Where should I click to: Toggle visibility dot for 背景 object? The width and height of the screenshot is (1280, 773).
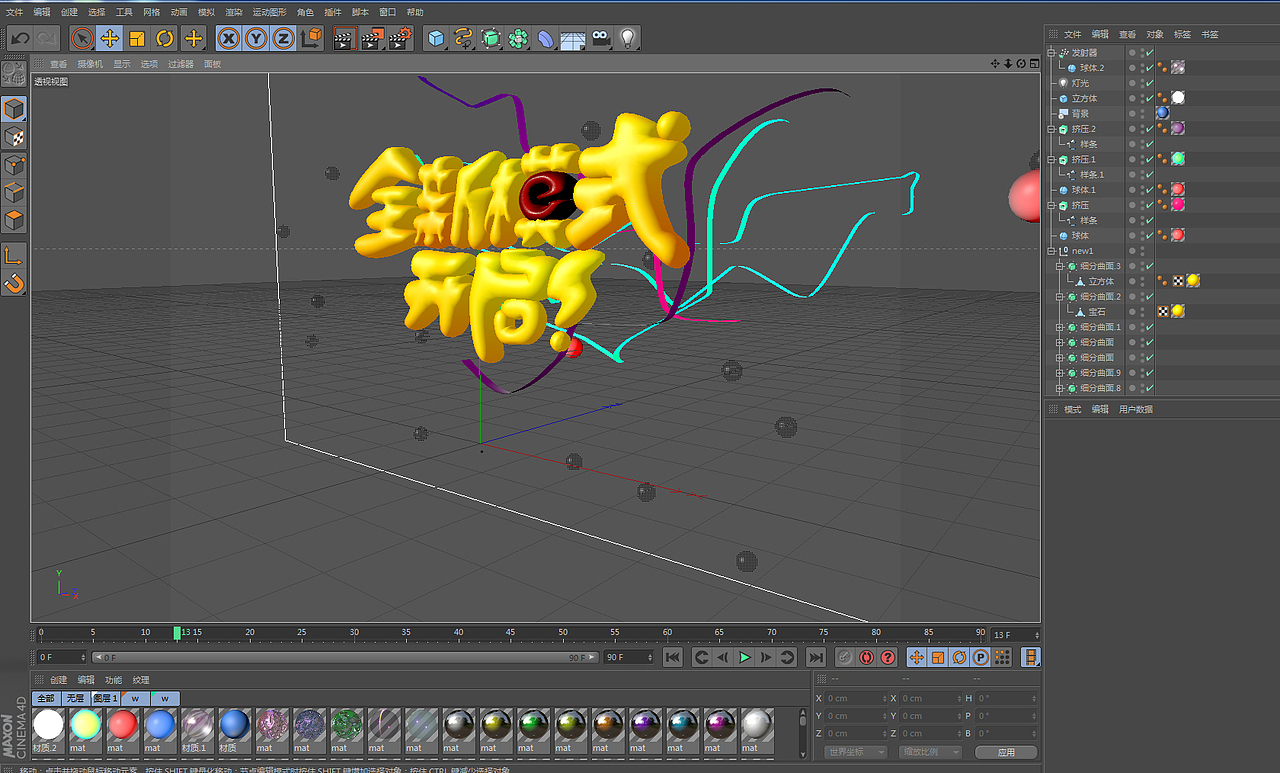(x=1133, y=114)
